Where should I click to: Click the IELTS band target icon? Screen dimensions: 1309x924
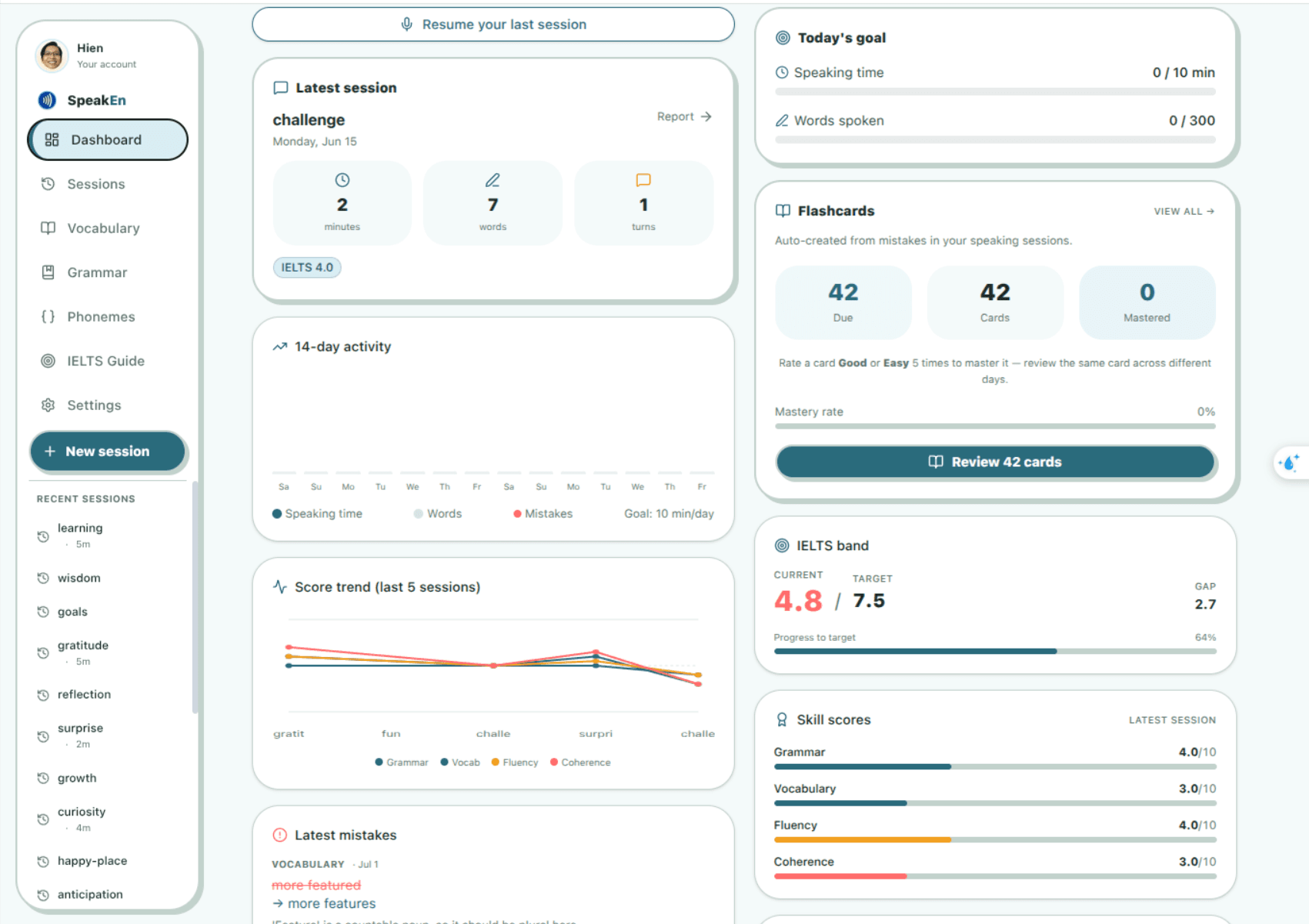tap(782, 545)
